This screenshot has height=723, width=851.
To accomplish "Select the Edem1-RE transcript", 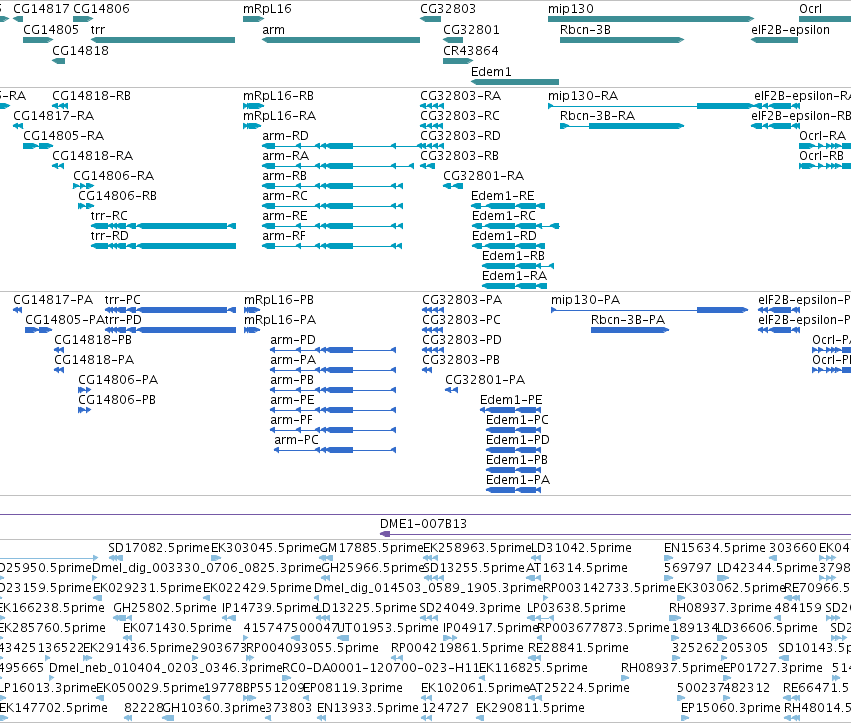I will [508, 206].
